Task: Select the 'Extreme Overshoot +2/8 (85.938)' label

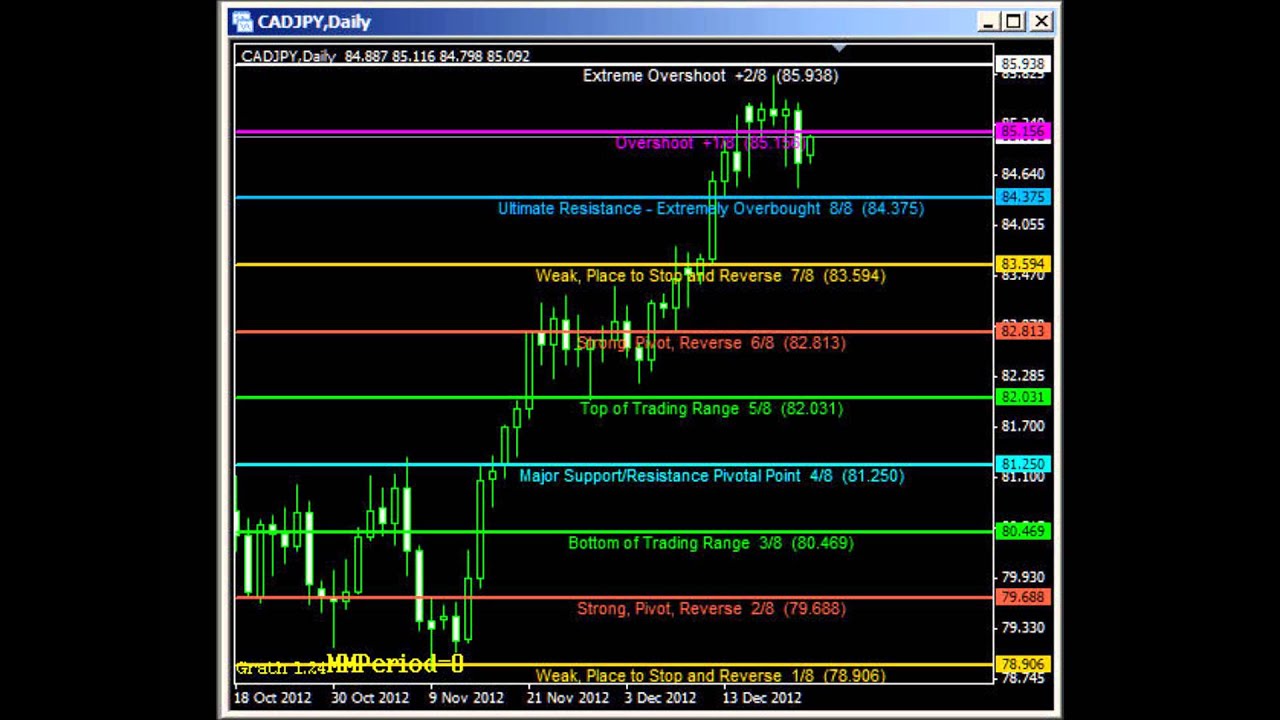Action: [710, 76]
